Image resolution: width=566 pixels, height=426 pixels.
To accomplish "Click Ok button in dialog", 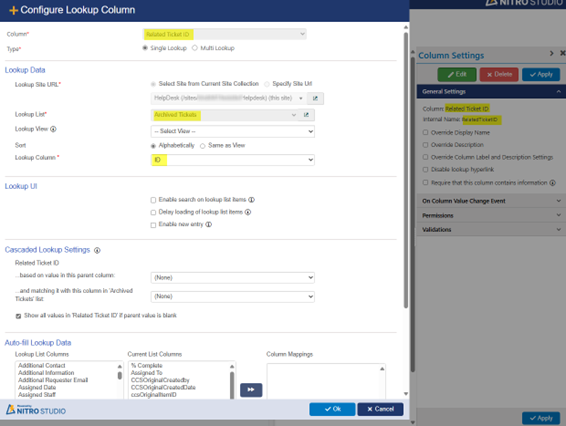I will pos(332,409).
